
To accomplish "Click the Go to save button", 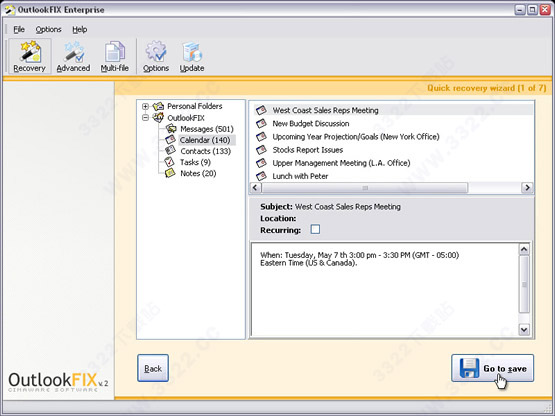I will [x=492, y=368].
